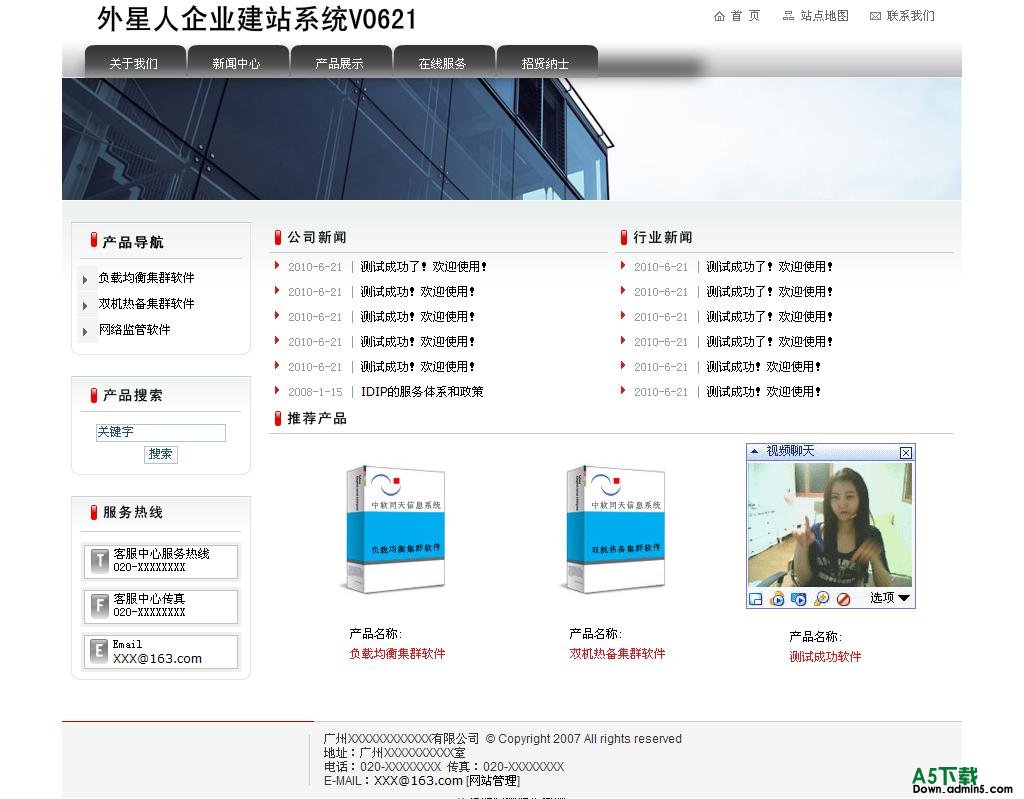Open the first industry news 测试成功了！欢迎使用！
1024x799 pixels.
pyautogui.click(x=769, y=267)
